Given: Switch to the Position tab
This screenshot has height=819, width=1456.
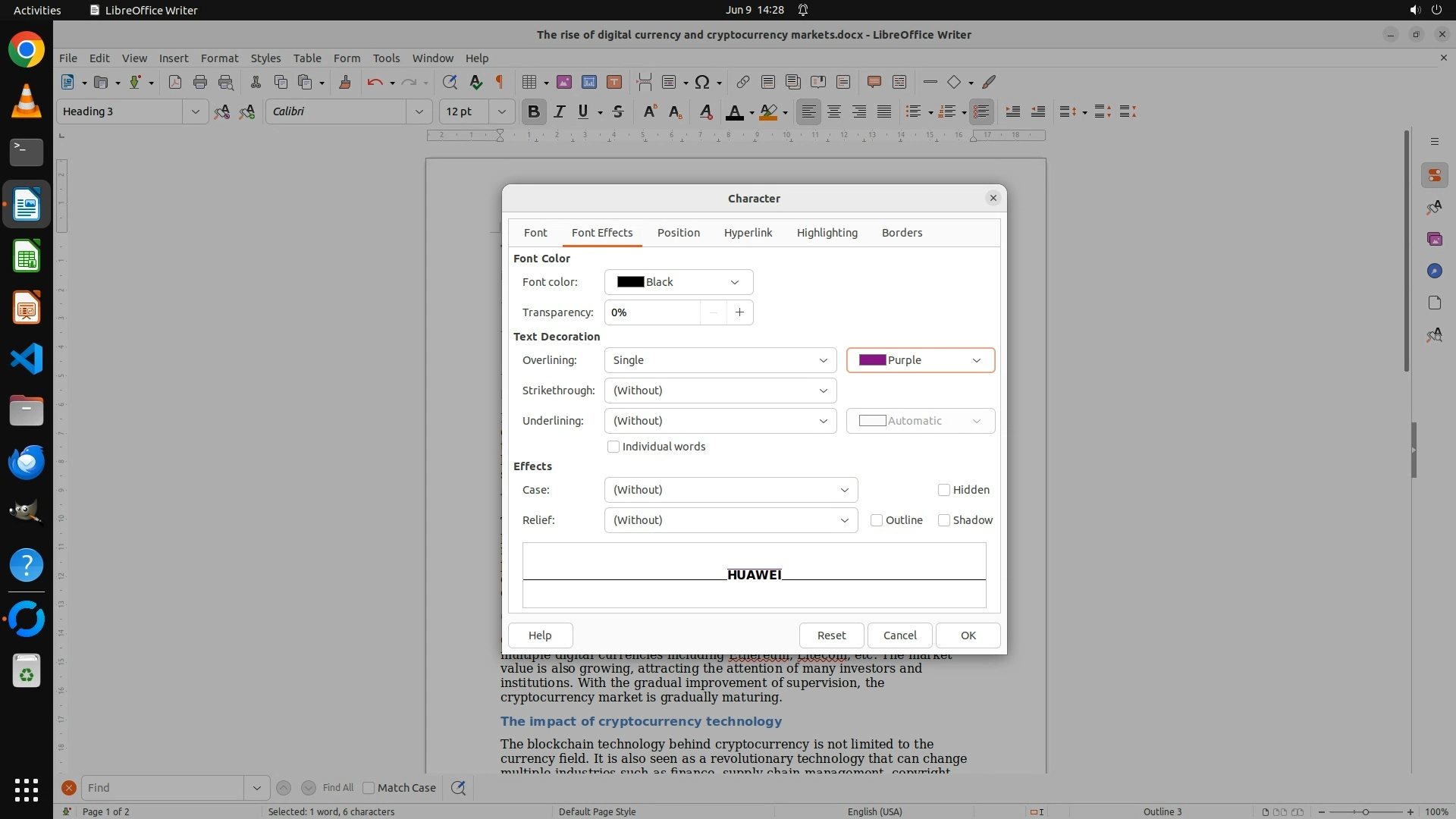Looking at the screenshot, I should [x=678, y=233].
